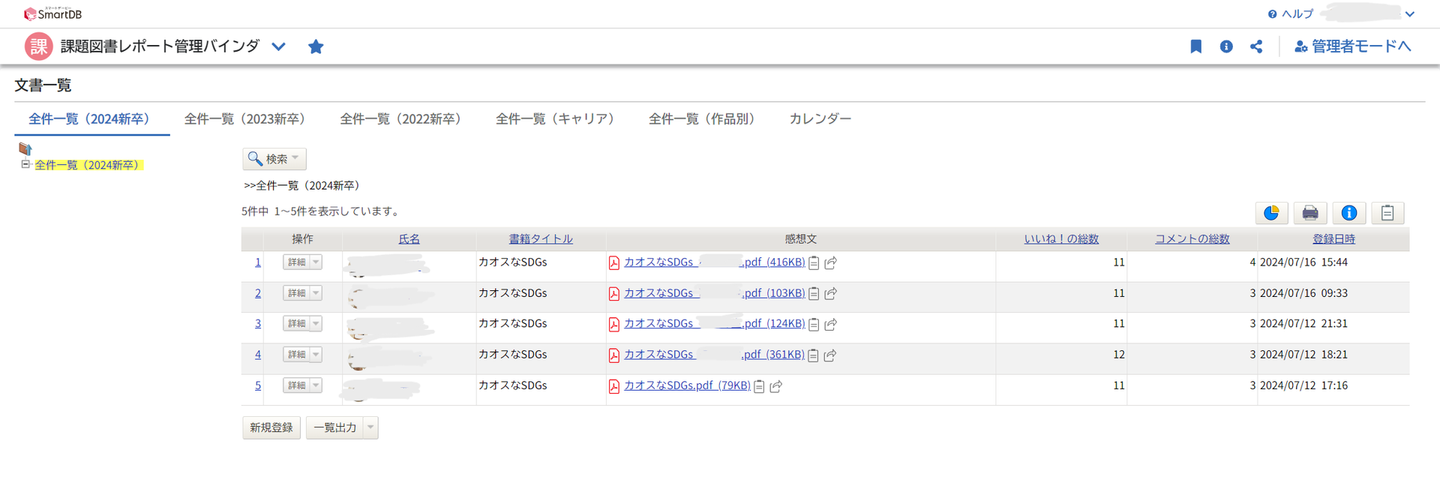Sort by the いいね！の総数 column header
Screen dimensions: 1440x483
1061,239
